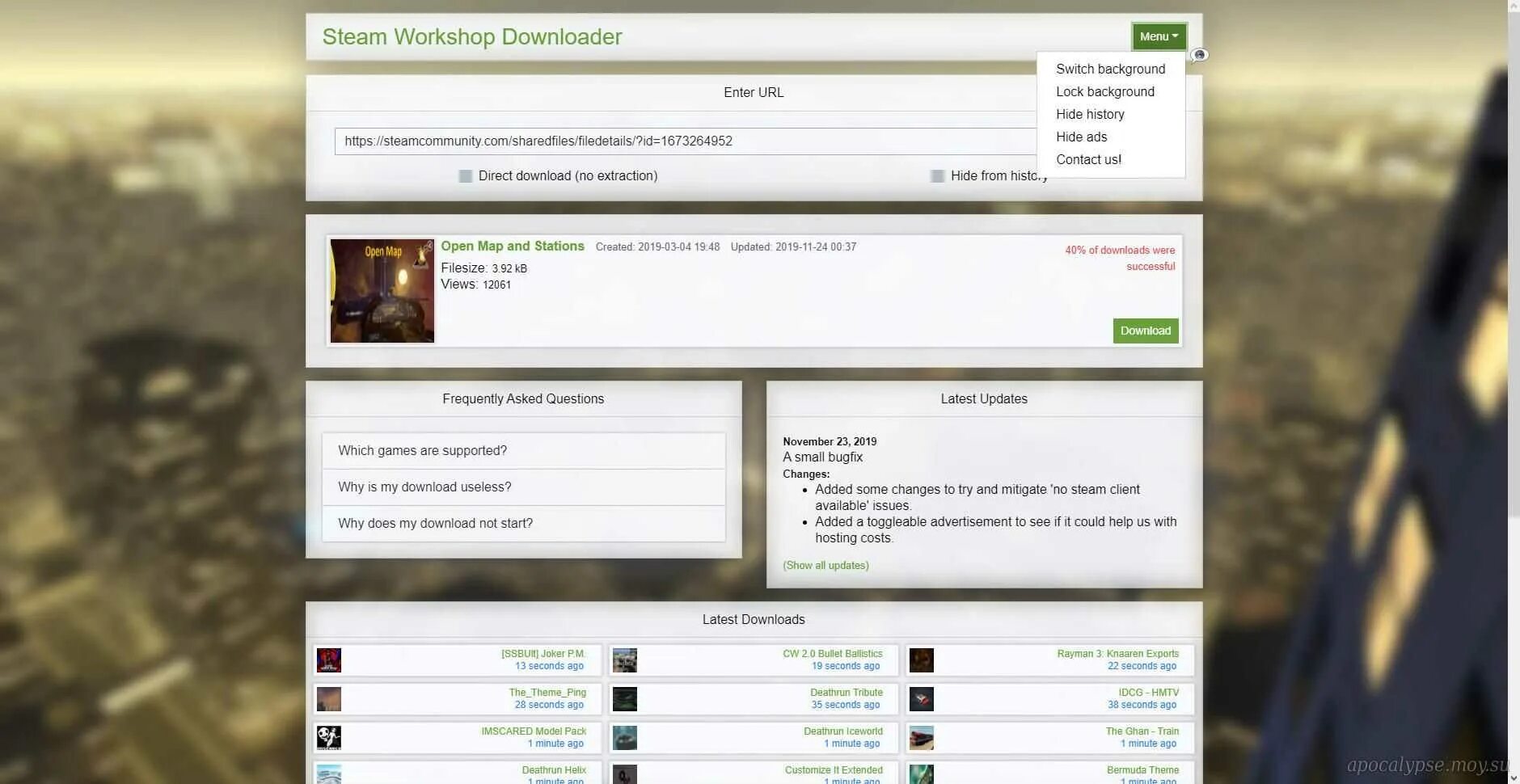Open the Customize It Extended link
Viewport: 1520px width, 784px height.
coord(834,770)
